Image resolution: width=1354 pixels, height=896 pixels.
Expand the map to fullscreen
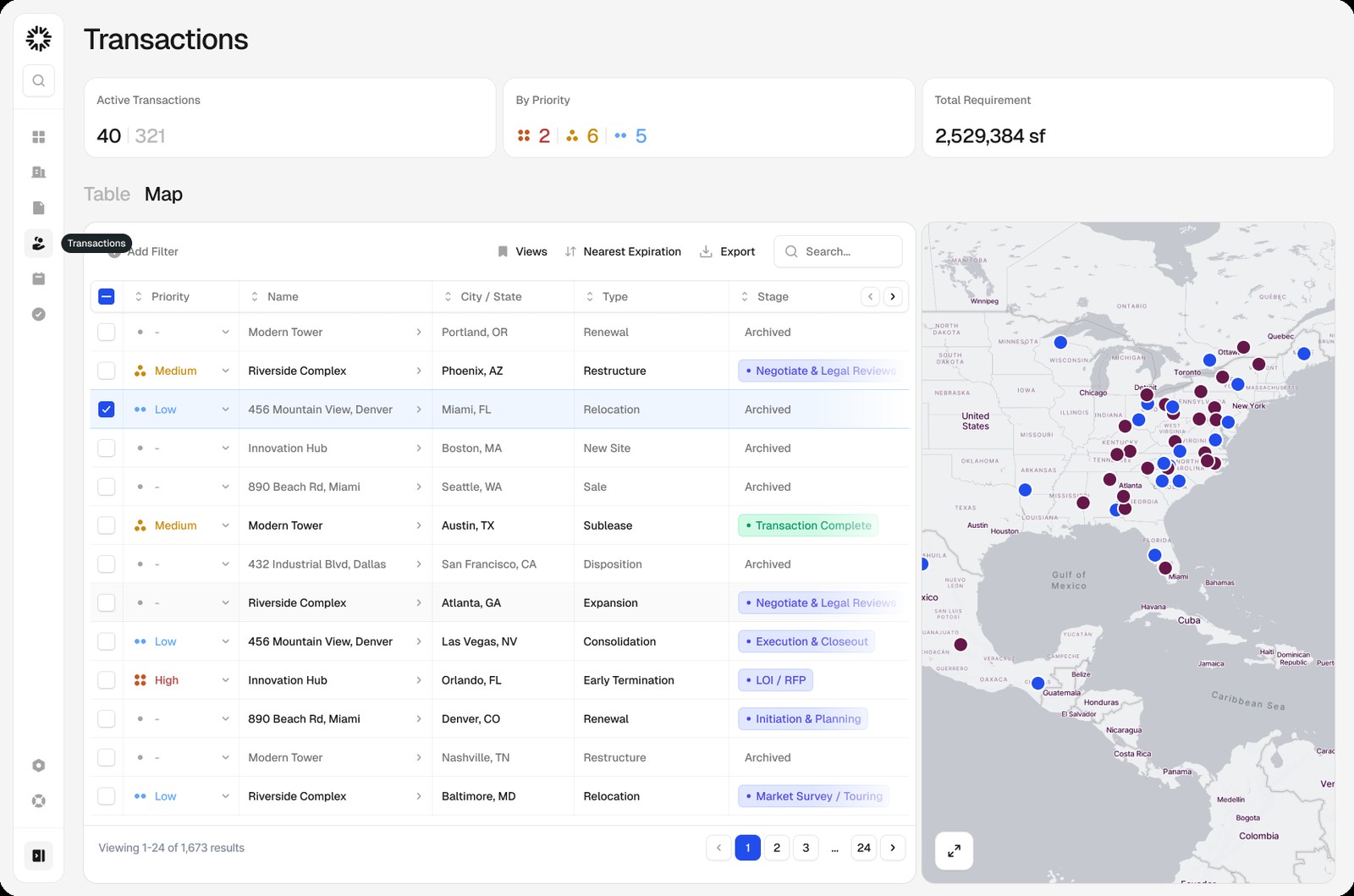tap(954, 850)
